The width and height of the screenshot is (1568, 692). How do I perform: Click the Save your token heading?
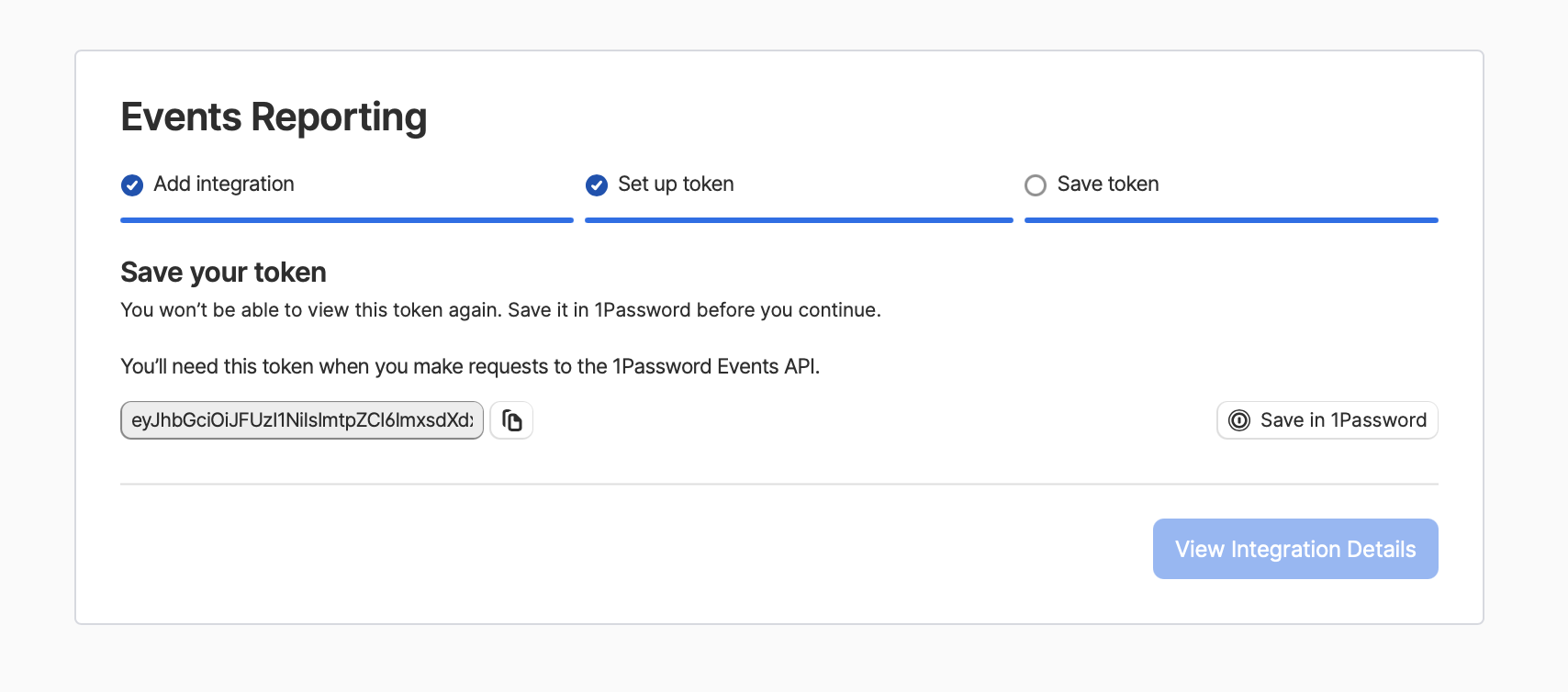(x=223, y=273)
